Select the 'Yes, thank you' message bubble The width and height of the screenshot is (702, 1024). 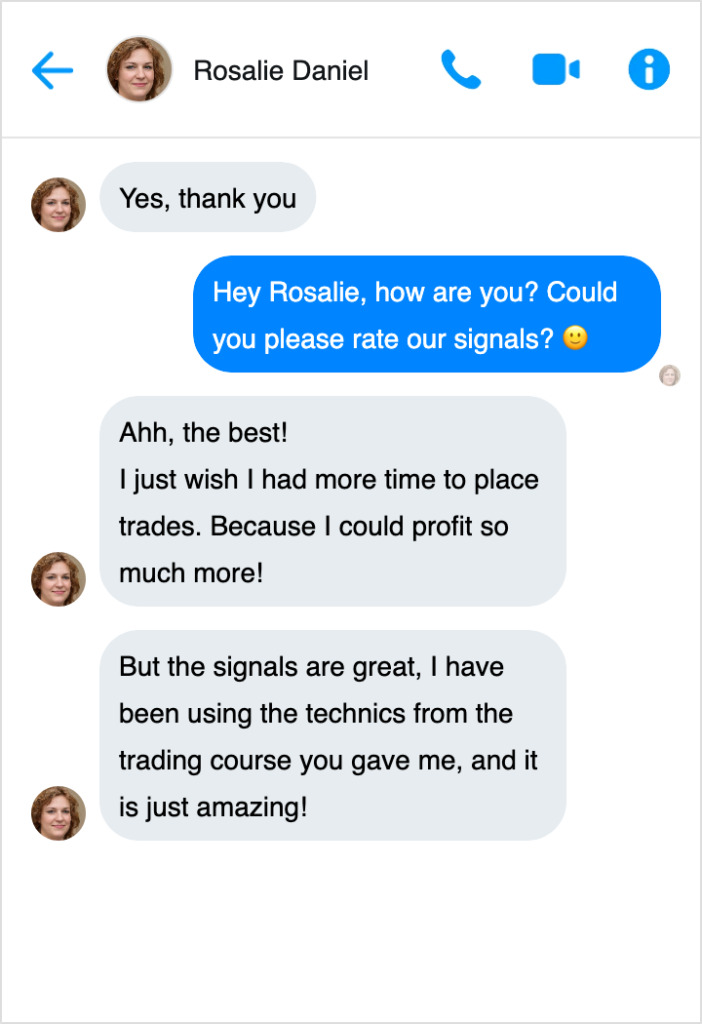click(208, 198)
